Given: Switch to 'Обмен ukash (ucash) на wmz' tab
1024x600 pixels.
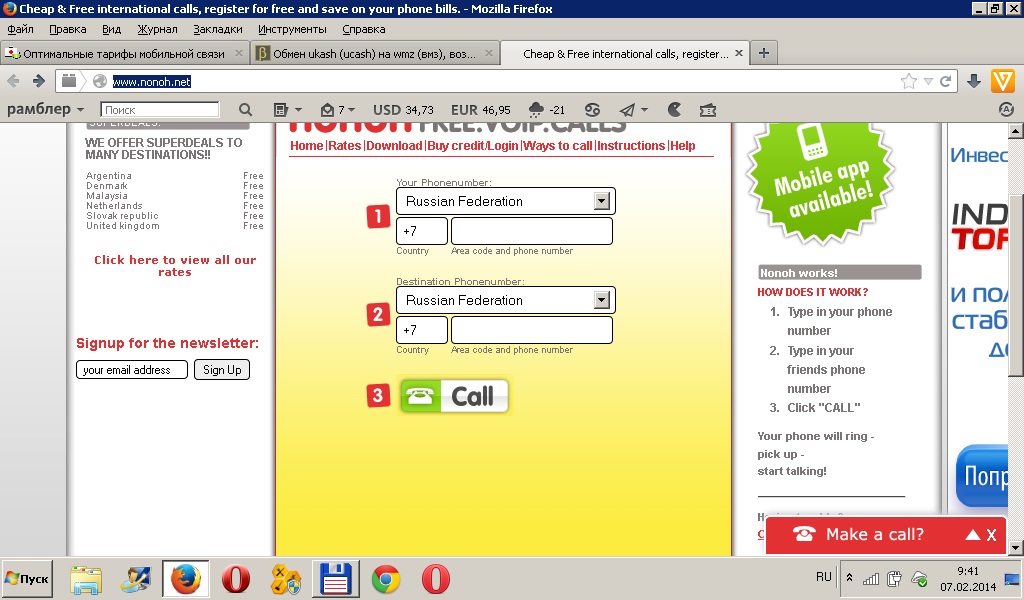Looking at the screenshot, I should pyautogui.click(x=376, y=54).
